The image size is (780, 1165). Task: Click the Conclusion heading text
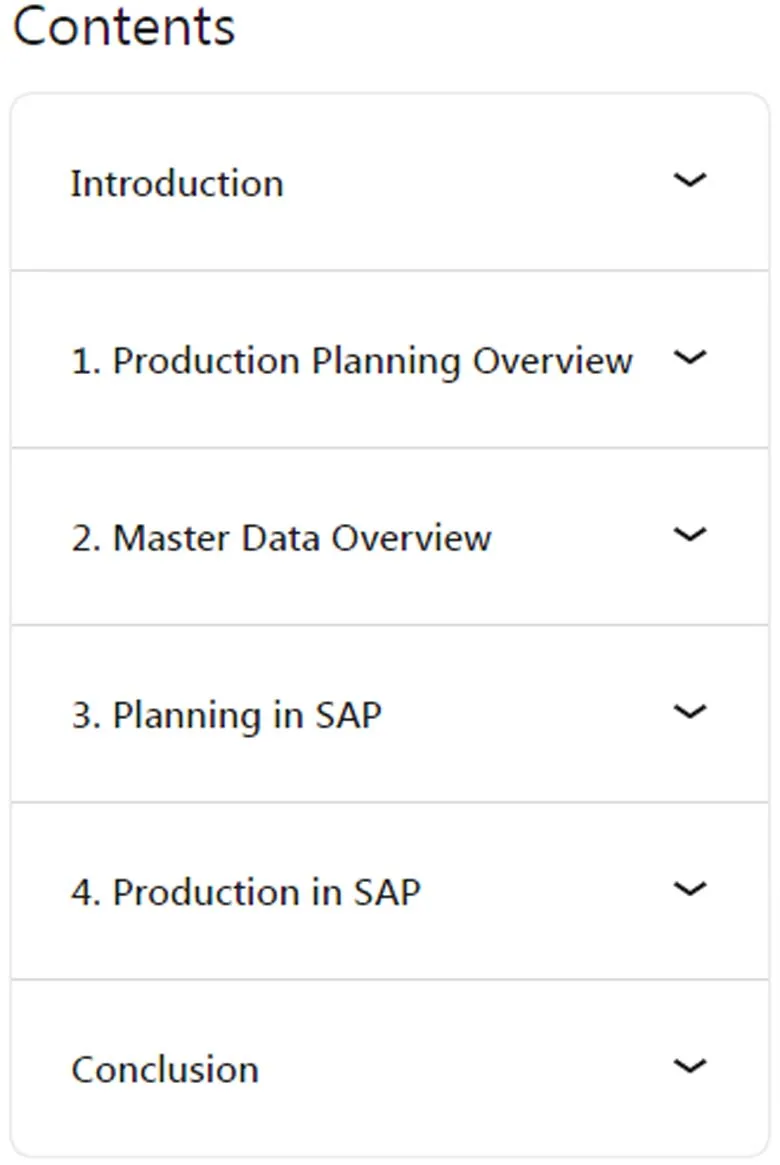click(165, 1070)
